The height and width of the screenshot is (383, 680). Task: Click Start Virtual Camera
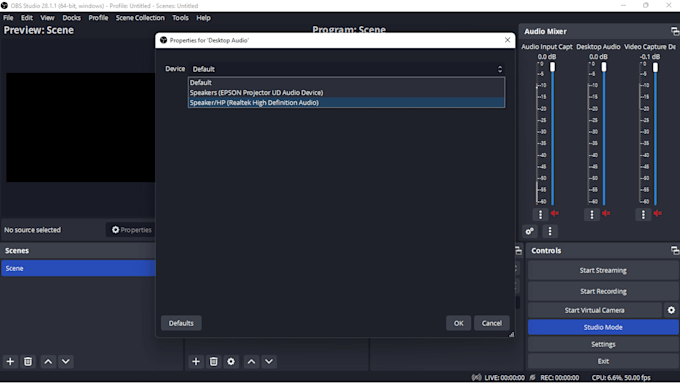point(595,310)
